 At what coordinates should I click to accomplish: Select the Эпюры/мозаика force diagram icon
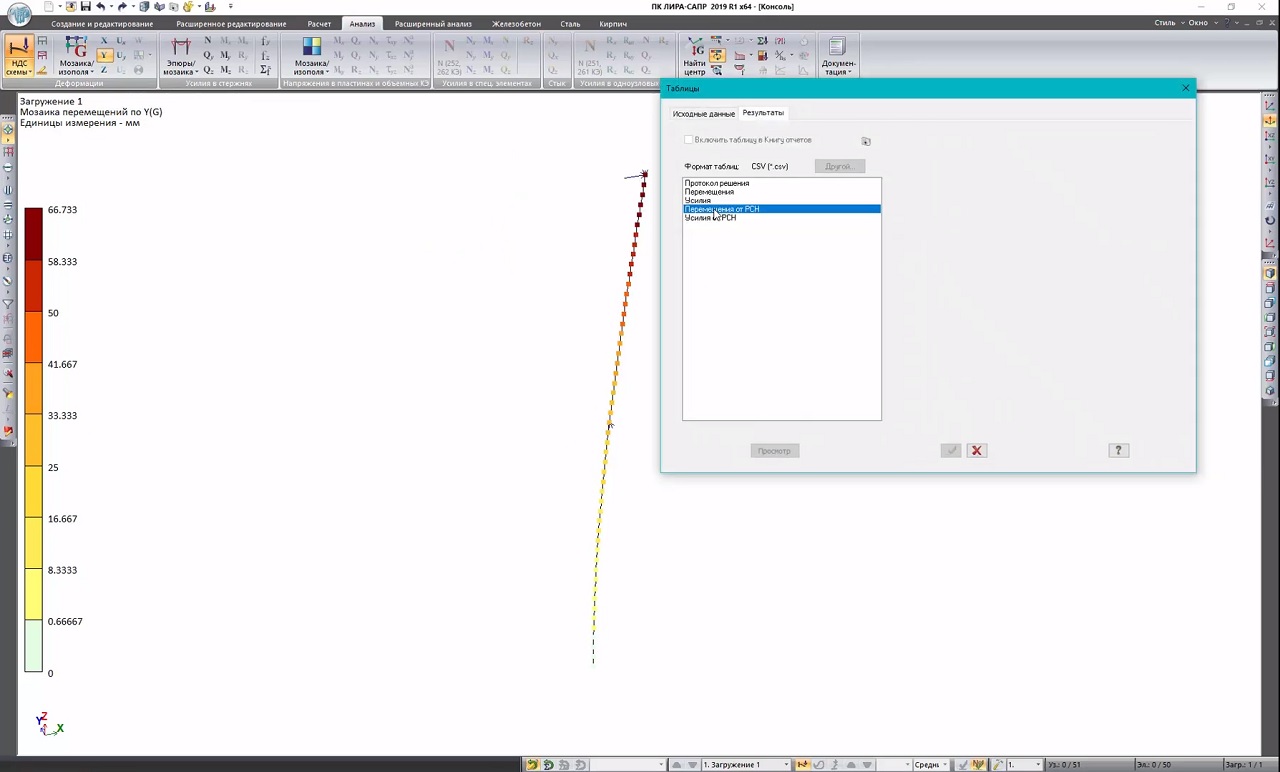[x=180, y=56]
